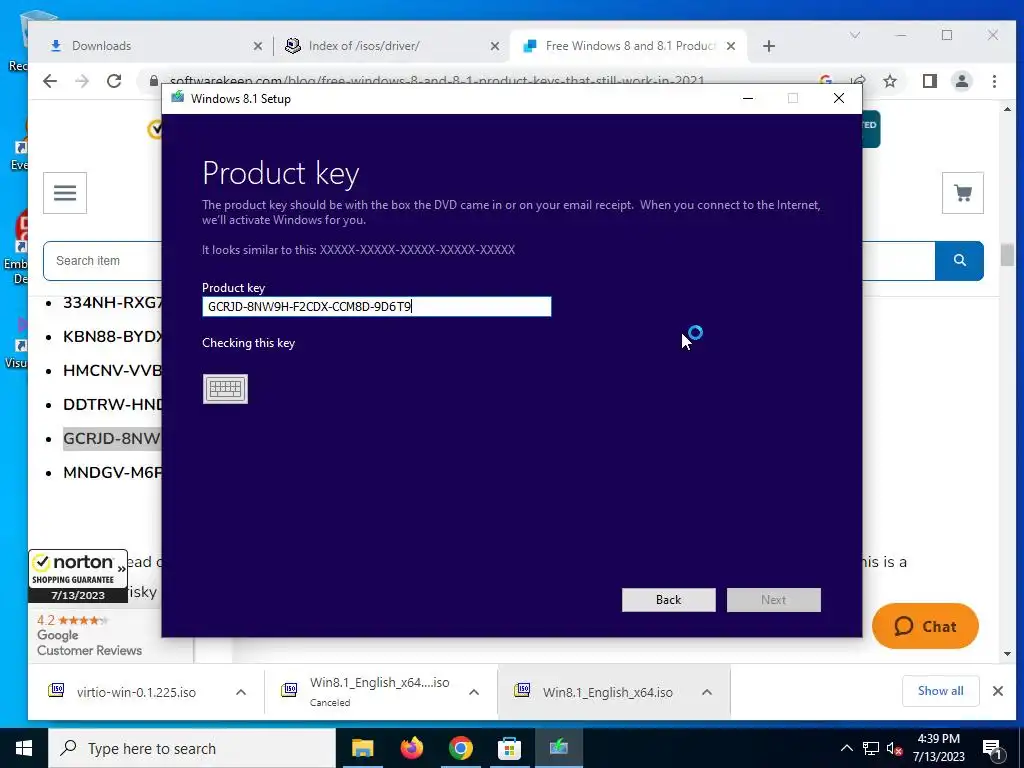This screenshot has height=768, width=1024.
Task: Open the Chrome profile avatar
Action: (961, 81)
